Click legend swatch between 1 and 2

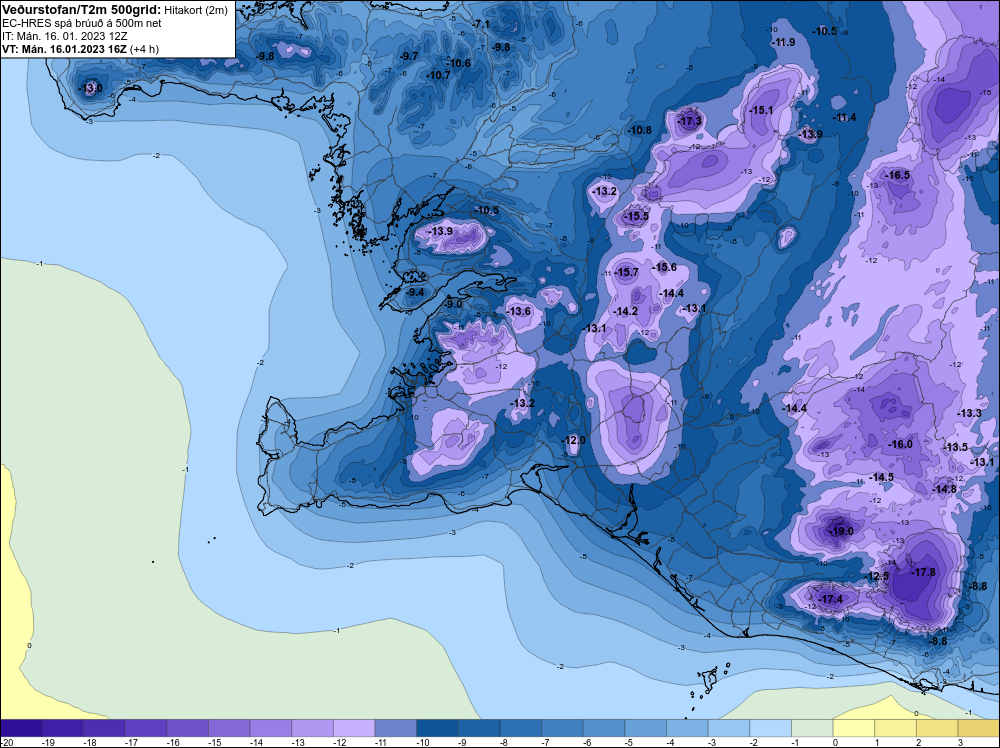point(895,728)
